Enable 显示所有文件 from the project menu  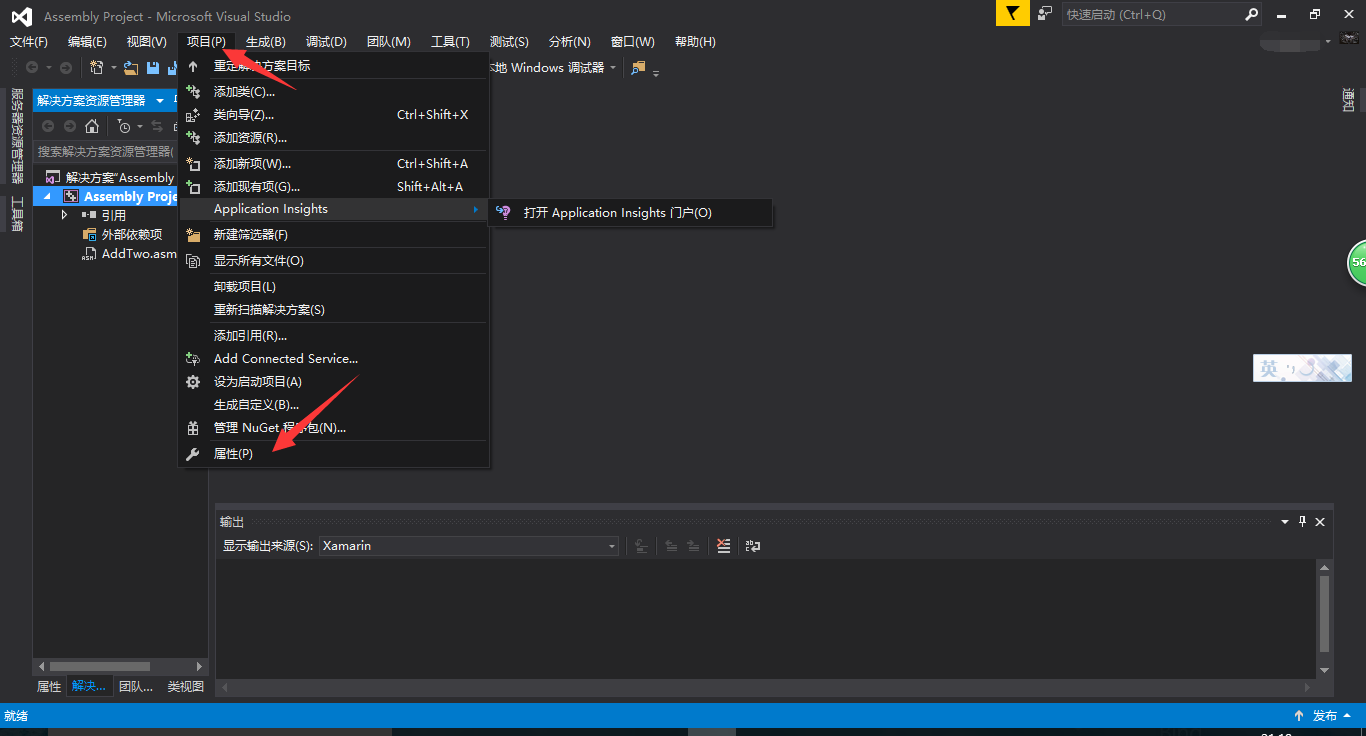(x=260, y=260)
